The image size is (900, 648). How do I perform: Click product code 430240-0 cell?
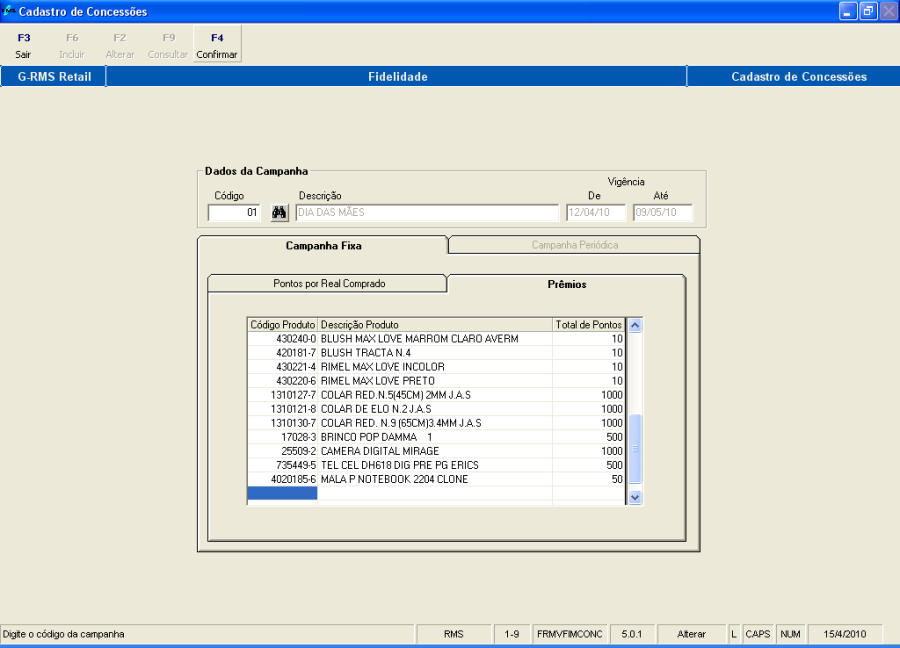click(x=282, y=339)
